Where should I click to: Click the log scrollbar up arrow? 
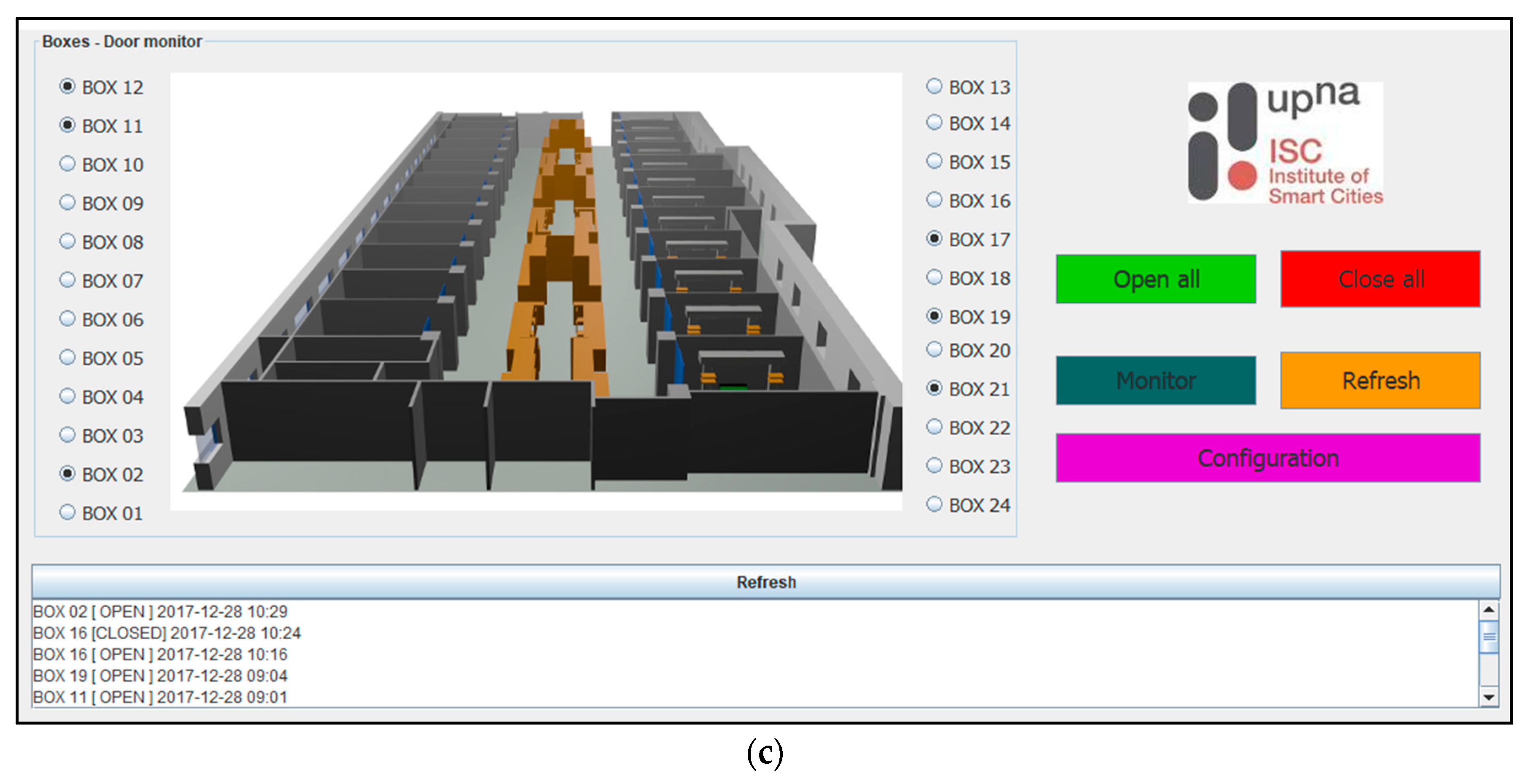[x=1488, y=609]
